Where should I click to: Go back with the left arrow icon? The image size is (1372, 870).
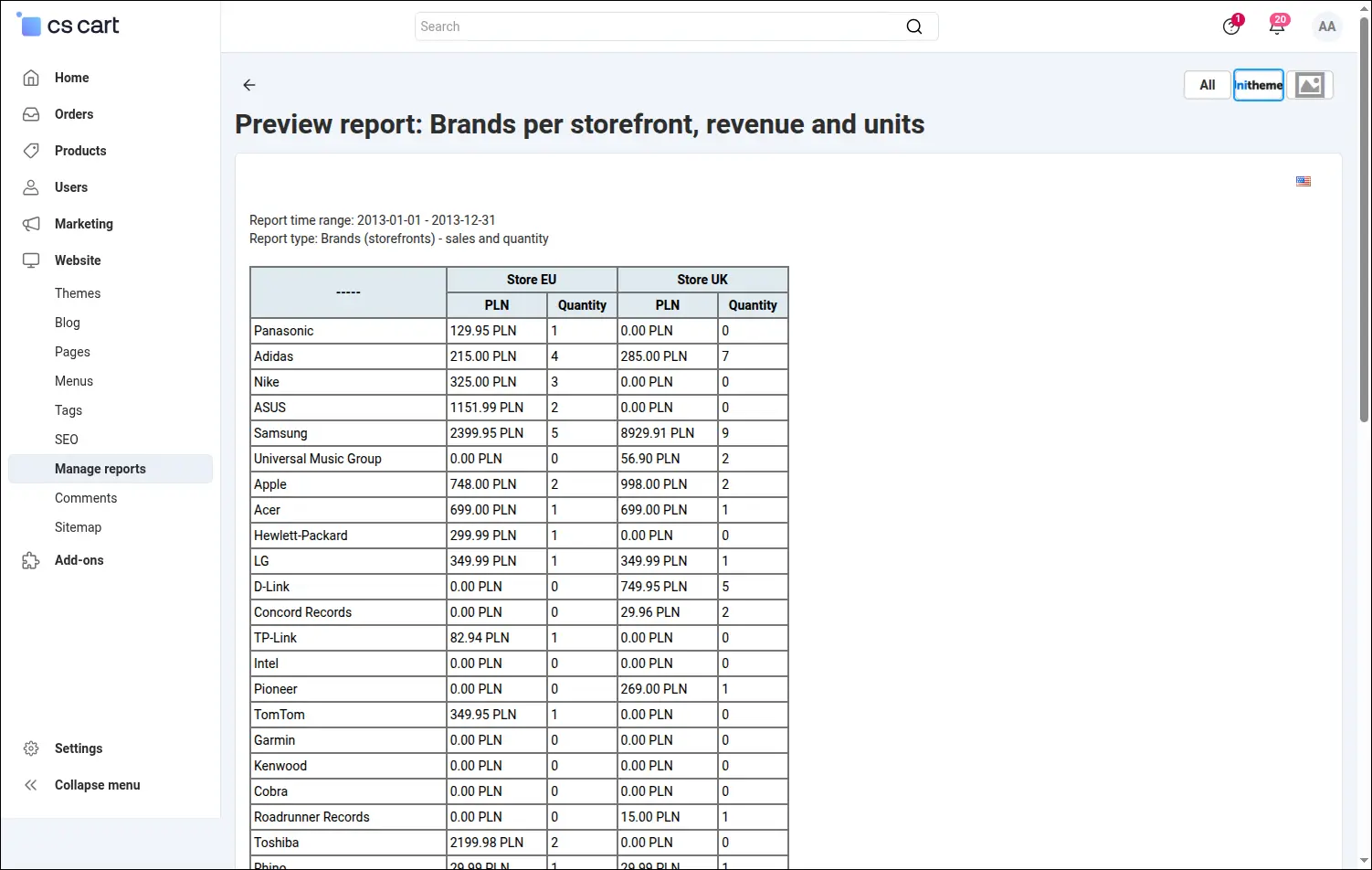point(249,85)
